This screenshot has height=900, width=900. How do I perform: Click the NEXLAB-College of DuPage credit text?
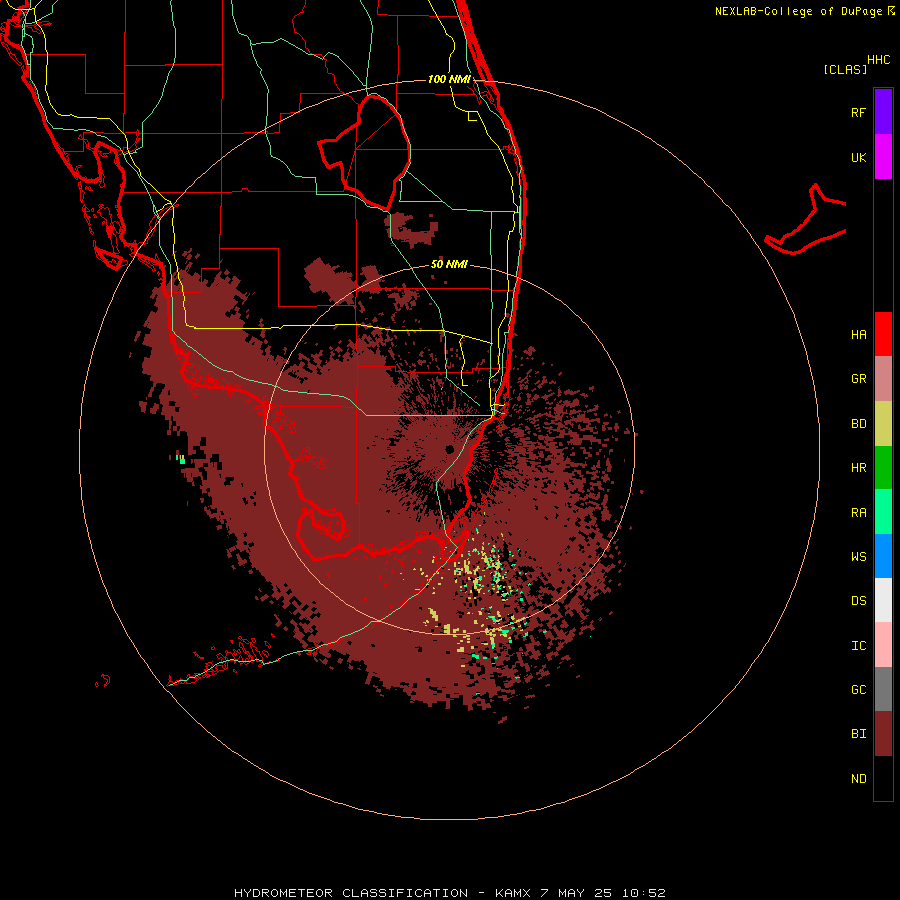click(799, 11)
